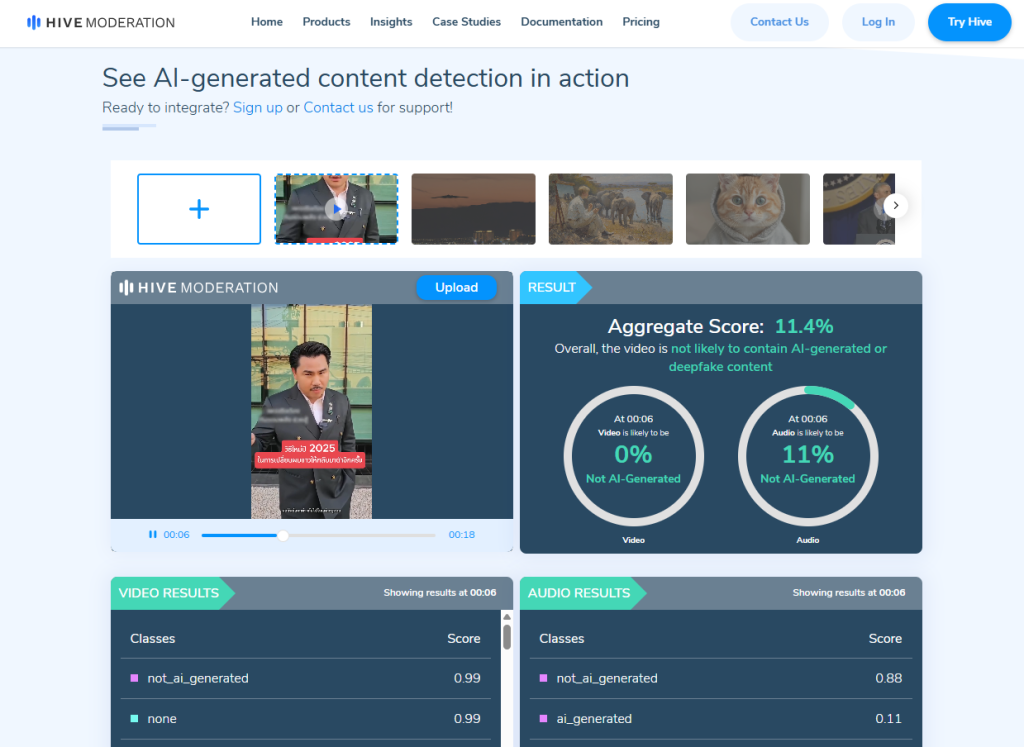This screenshot has height=747, width=1024.
Task: Click the video progress slider handle
Action: (x=283, y=535)
